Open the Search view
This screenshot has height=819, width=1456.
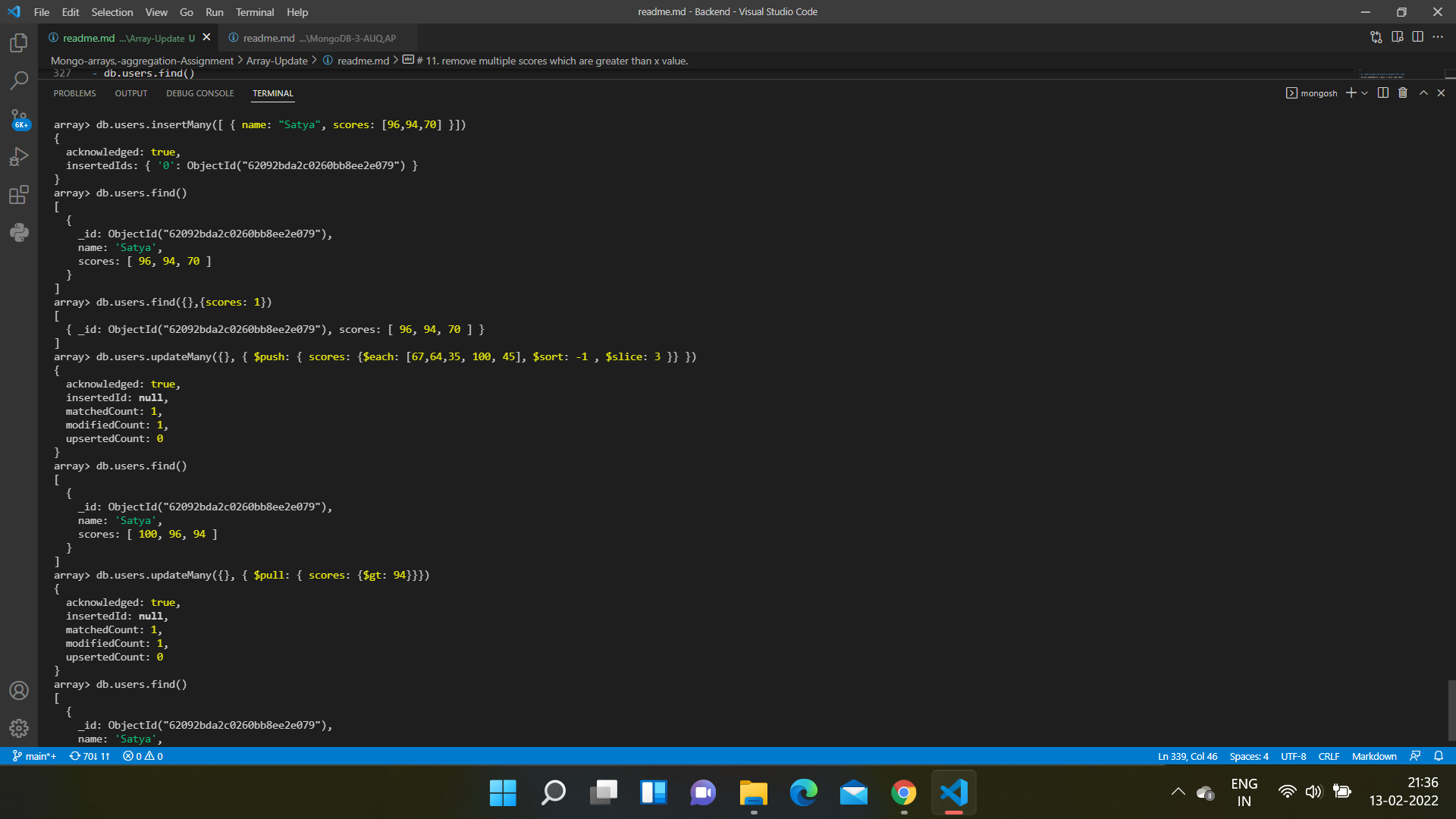19,80
